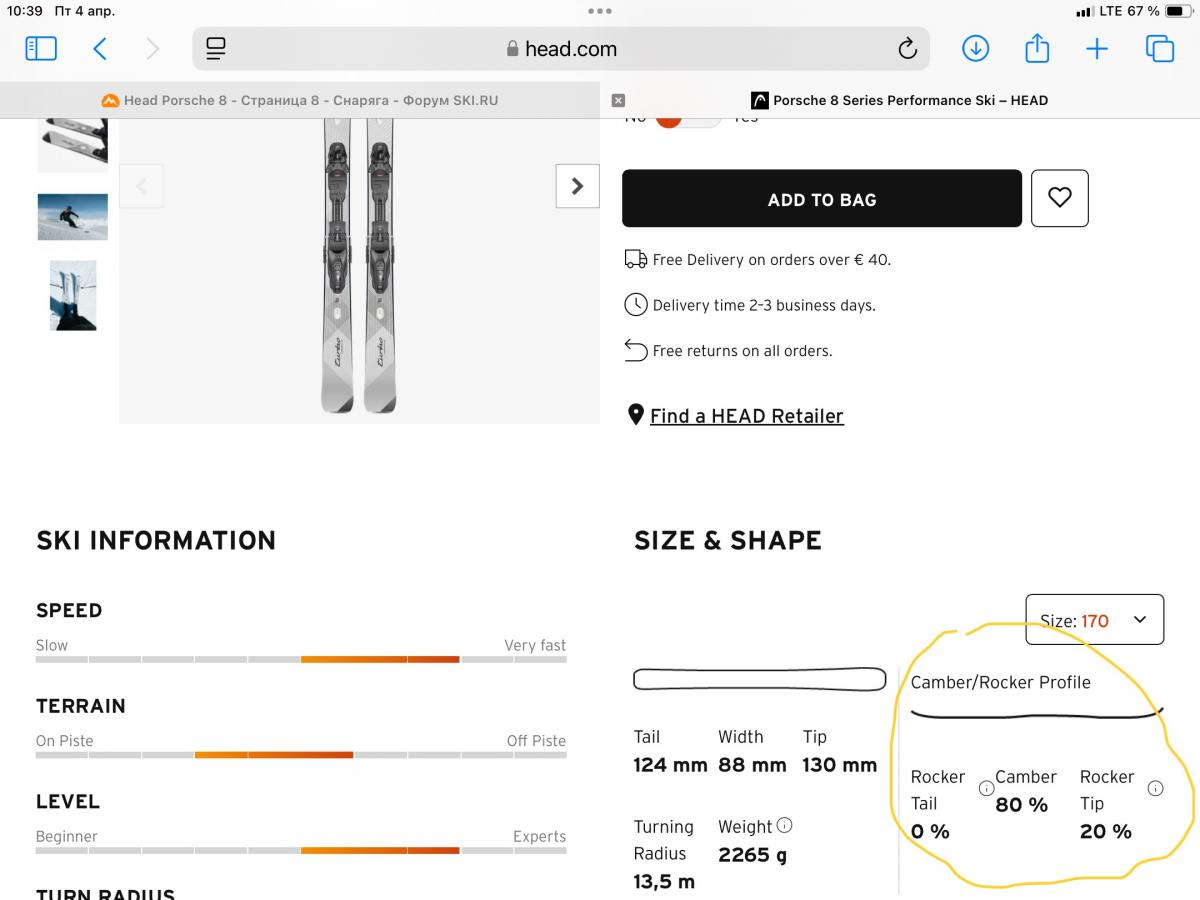Click the SPEED rating bar
The width and height of the screenshot is (1200, 900).
tap(301, 660)
